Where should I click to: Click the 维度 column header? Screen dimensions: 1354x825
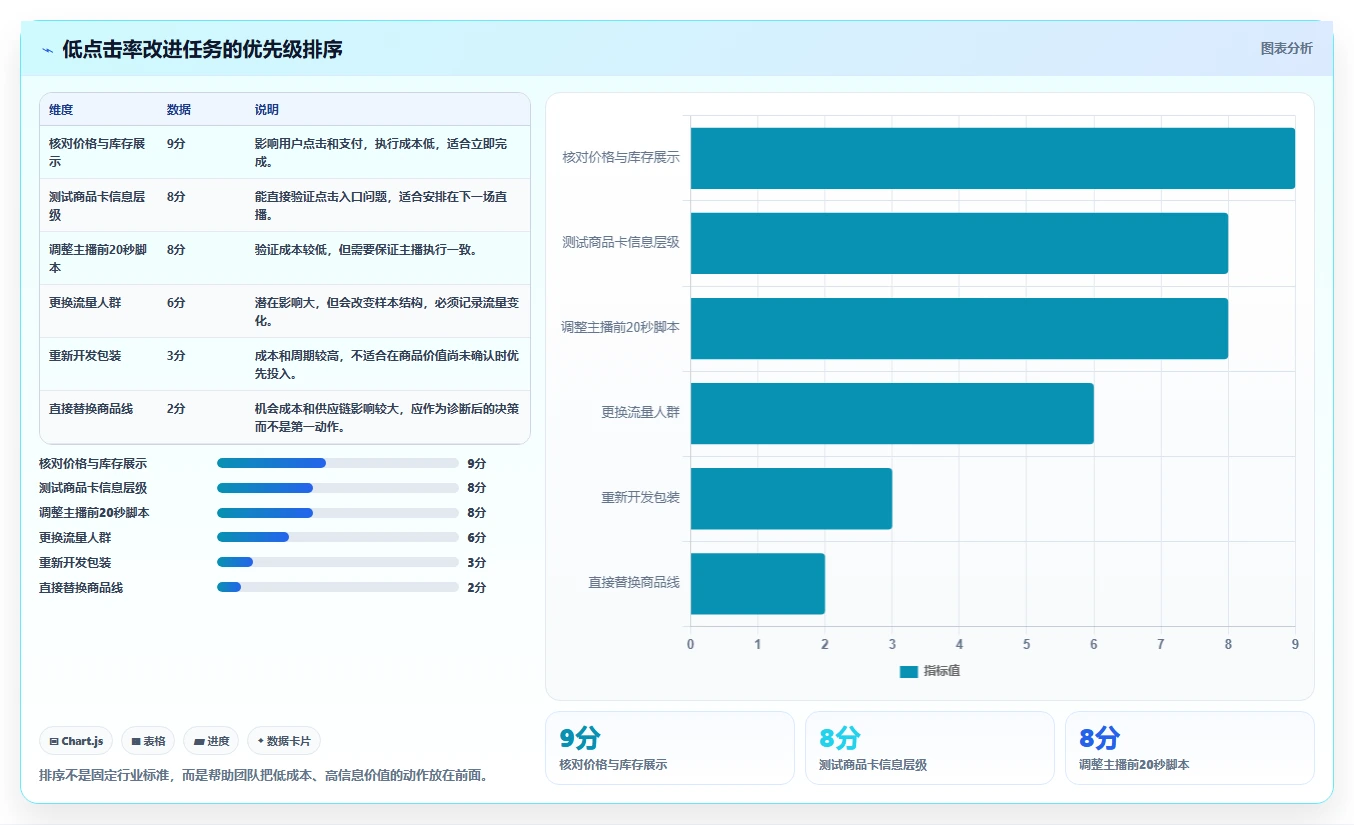[61, 110]
